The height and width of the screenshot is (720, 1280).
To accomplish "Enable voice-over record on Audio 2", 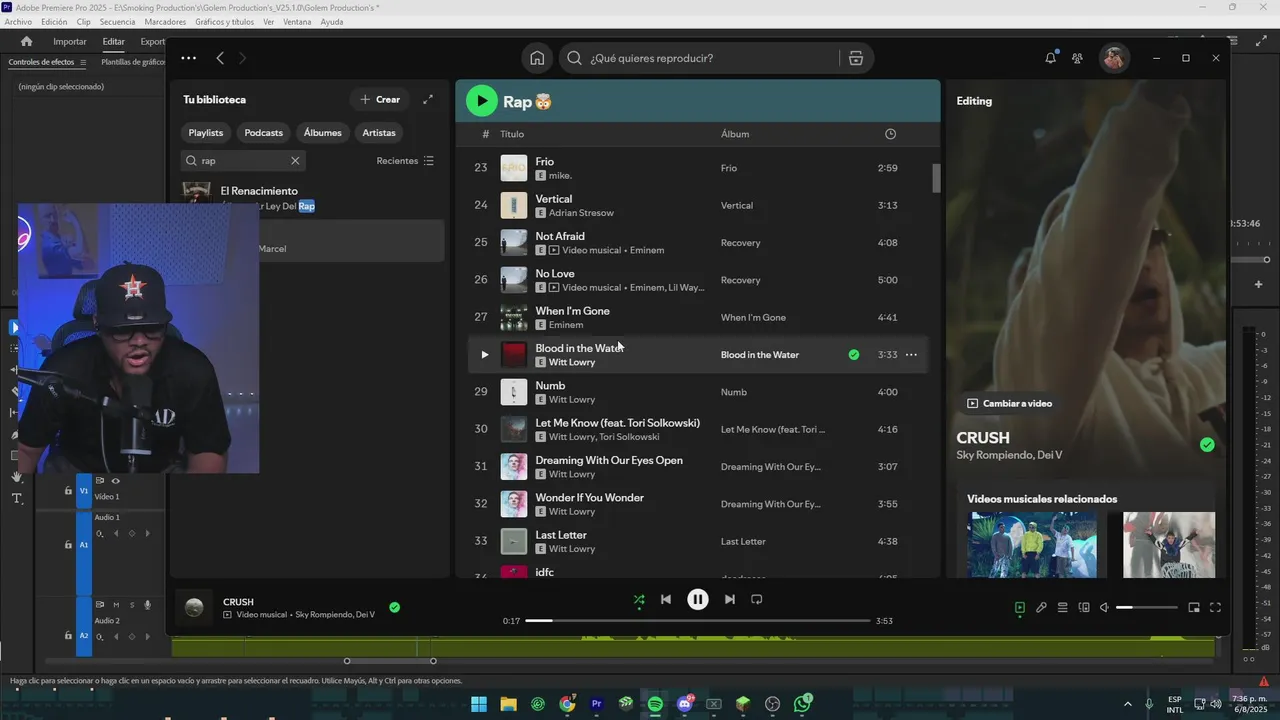I will click(x=147, y=604).
